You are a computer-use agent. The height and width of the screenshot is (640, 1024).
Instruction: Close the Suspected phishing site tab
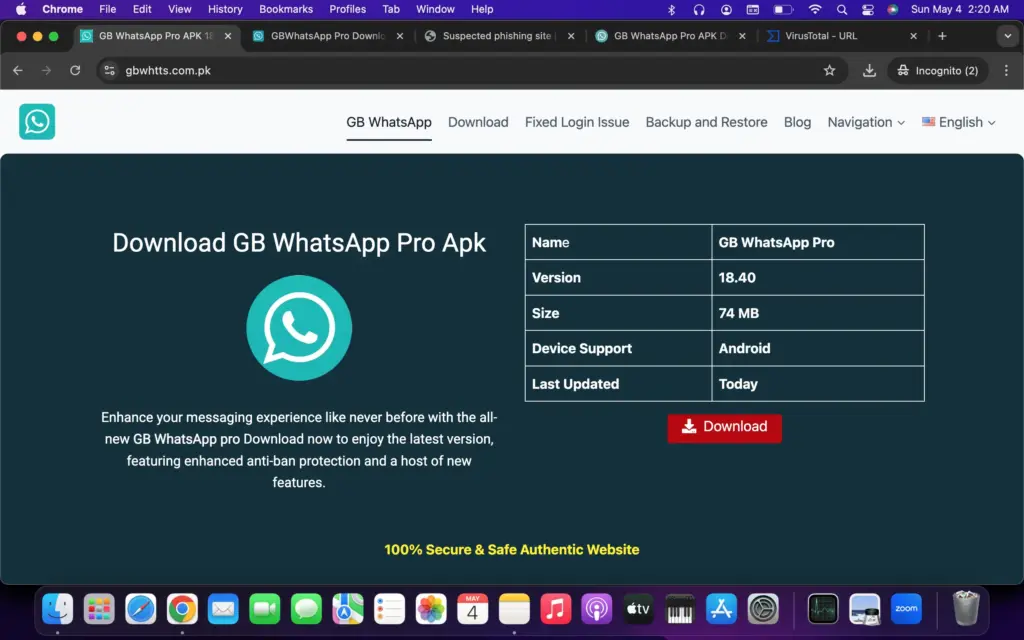pyautogui.click(x=571, y=36)
